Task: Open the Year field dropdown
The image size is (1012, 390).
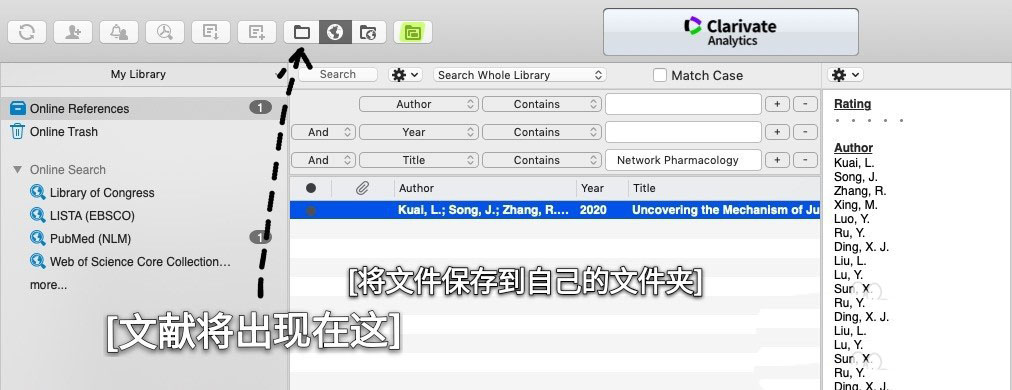Action: 419,132
